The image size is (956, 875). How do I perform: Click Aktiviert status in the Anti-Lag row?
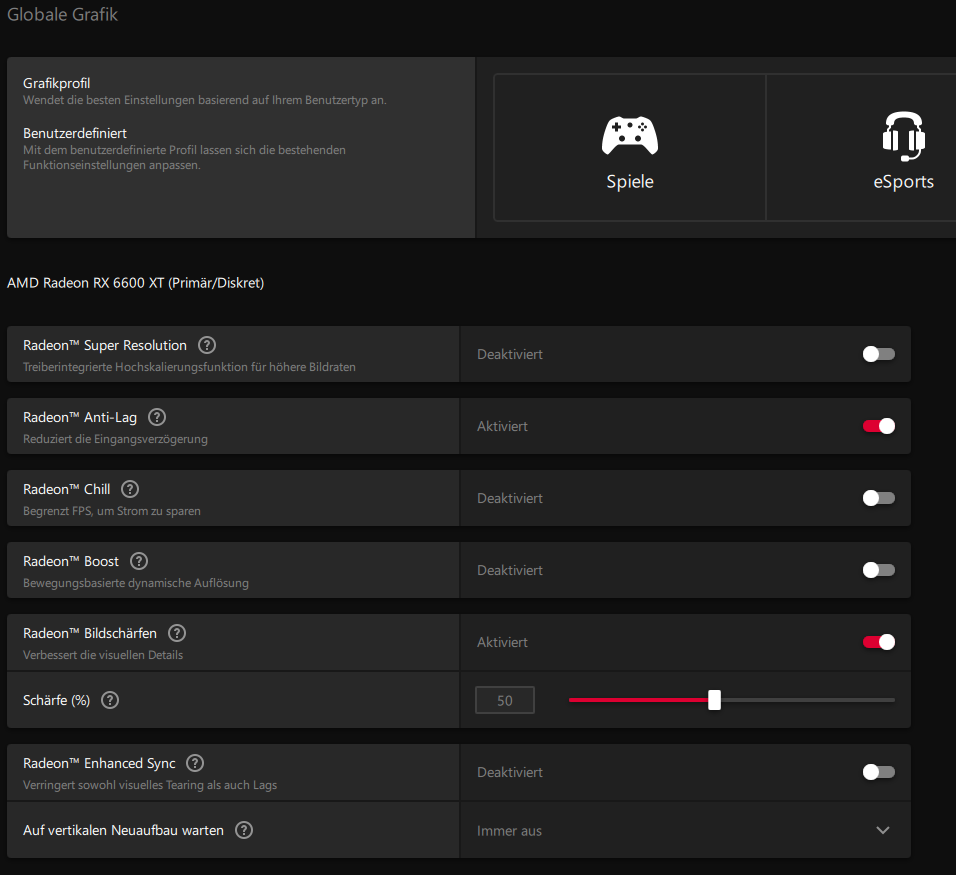(x=502, y=426)
